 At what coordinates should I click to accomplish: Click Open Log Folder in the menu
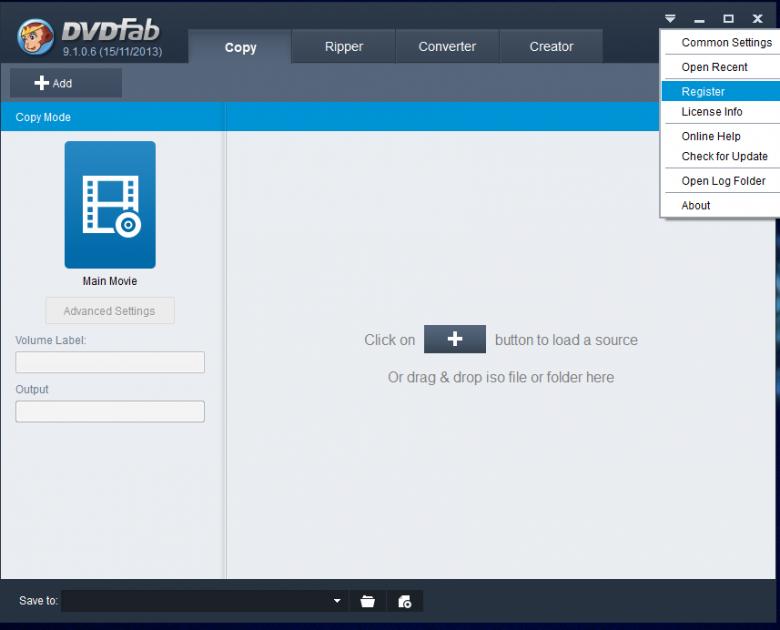pos(721,181)
